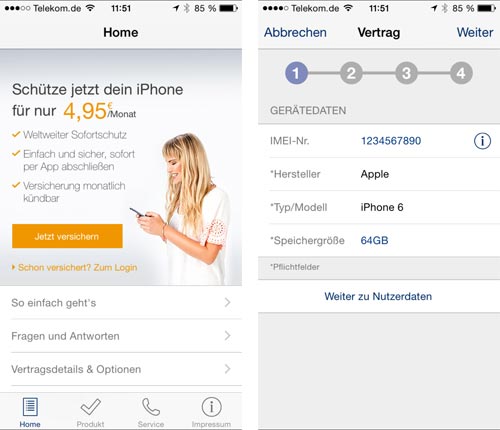This screenshot has height=430, width=500.
Task: Jump to step 4 circle
Action: pyautogui.click(x=461, y=73)
